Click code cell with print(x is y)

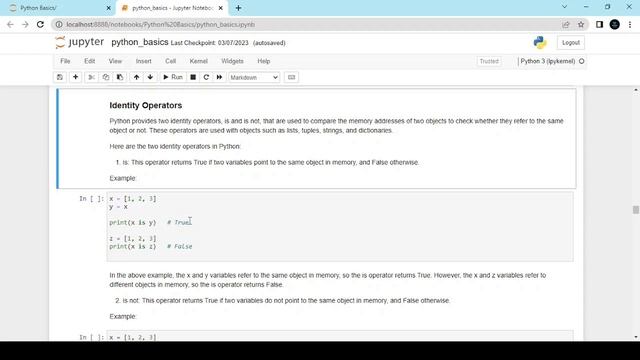[x=340, y=227]
